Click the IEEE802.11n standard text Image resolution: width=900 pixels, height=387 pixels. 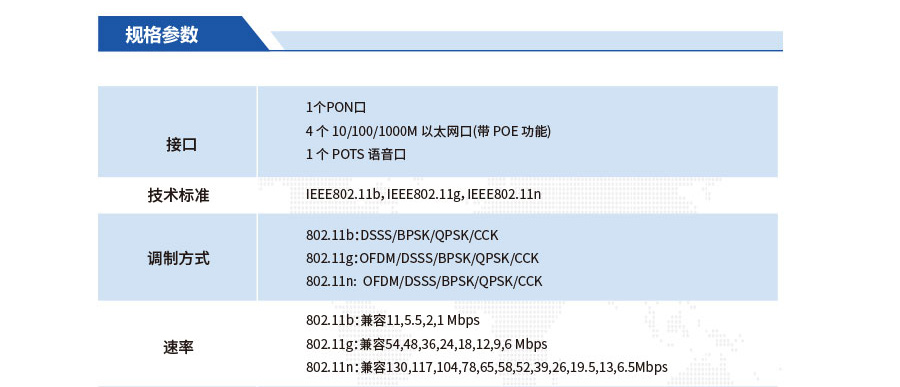pos(504,195)
